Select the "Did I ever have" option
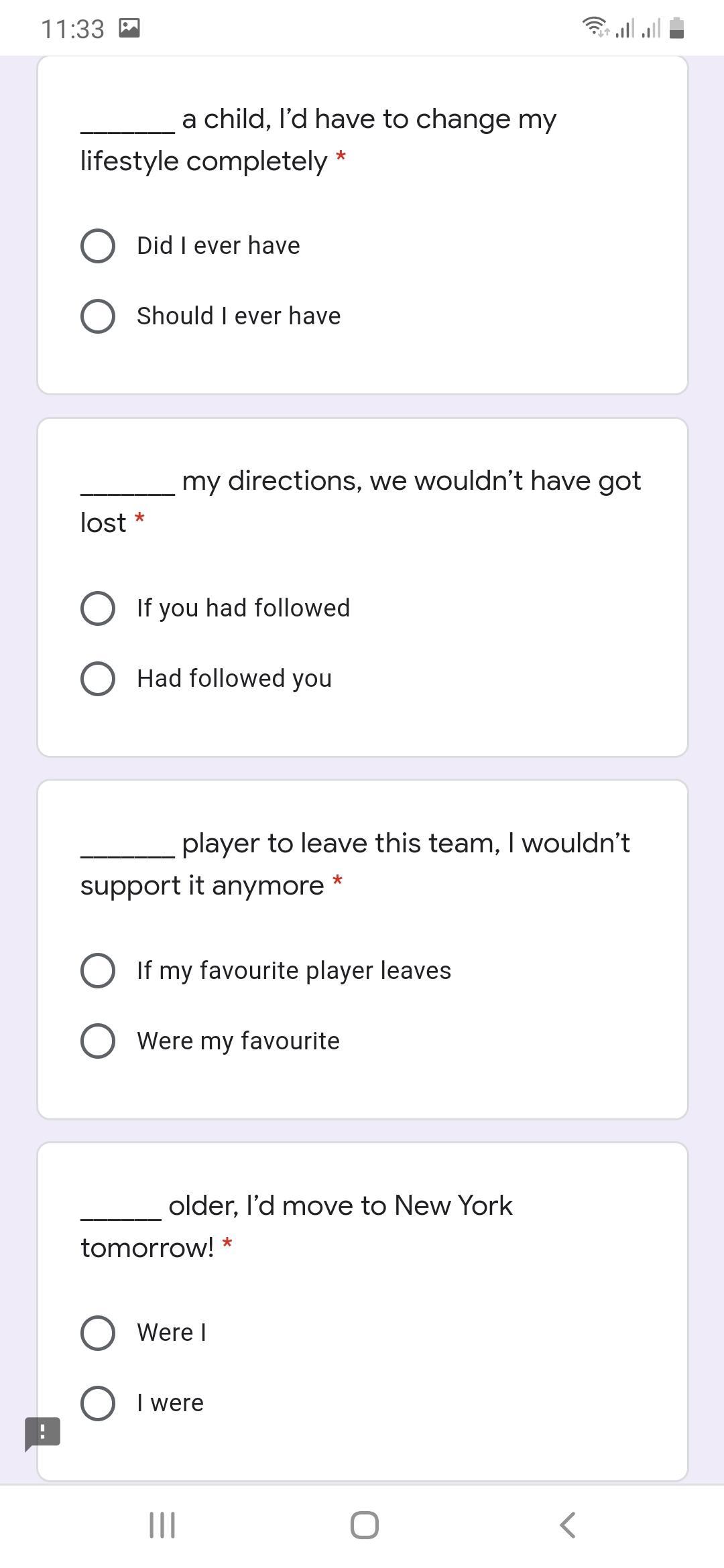 pos(98,246)
